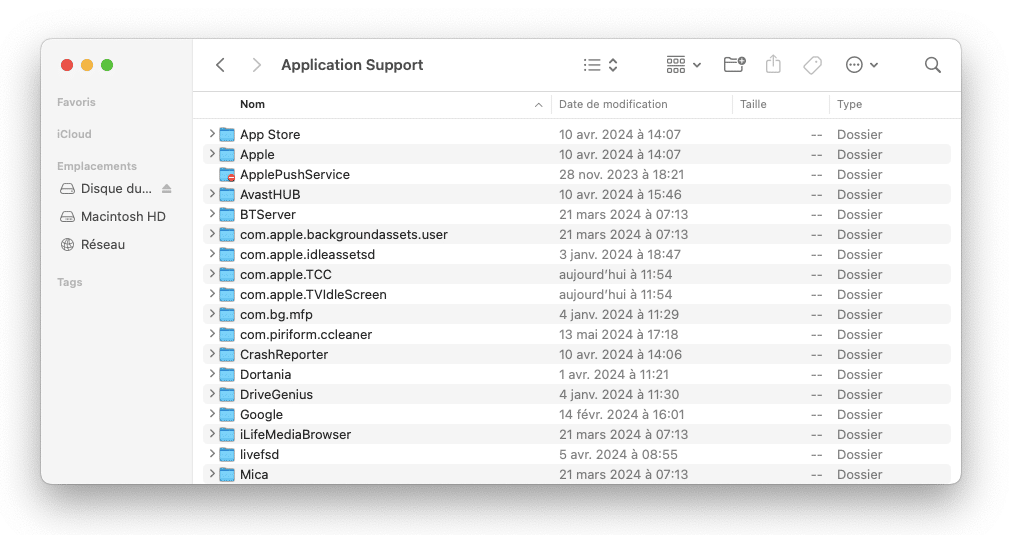
Task: Click the iCloud sidebar heading
Action: pos(74,134)
